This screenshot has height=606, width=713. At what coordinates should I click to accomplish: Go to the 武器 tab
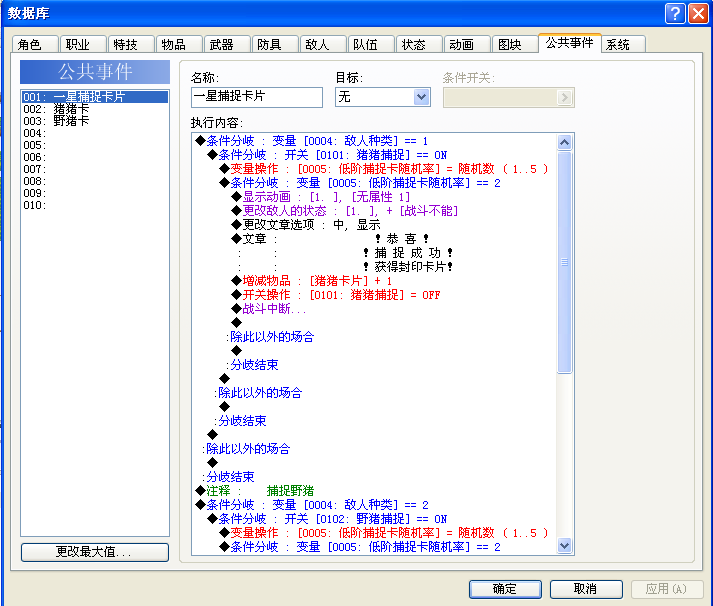pyautogui.click(x=227, y=45)
